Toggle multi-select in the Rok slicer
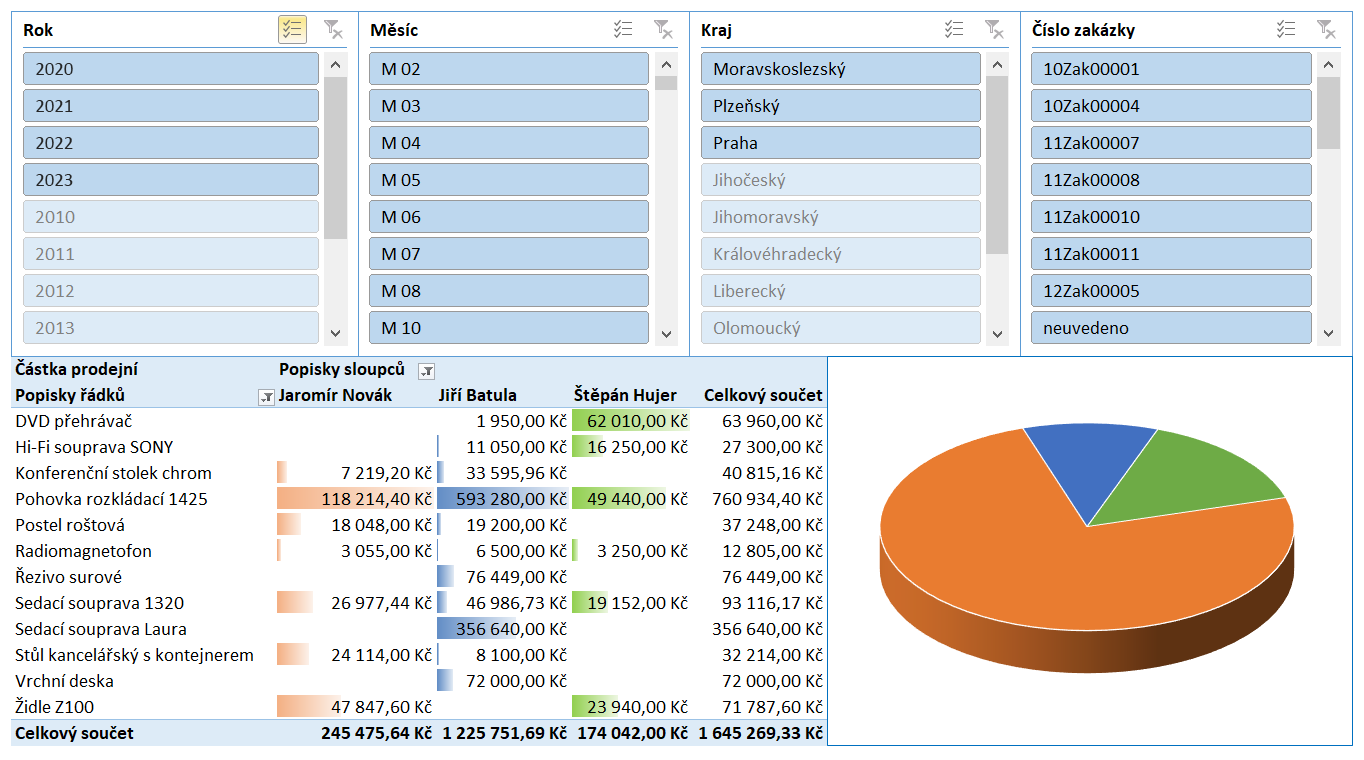Screen dimensions: 1364x760 292,30
